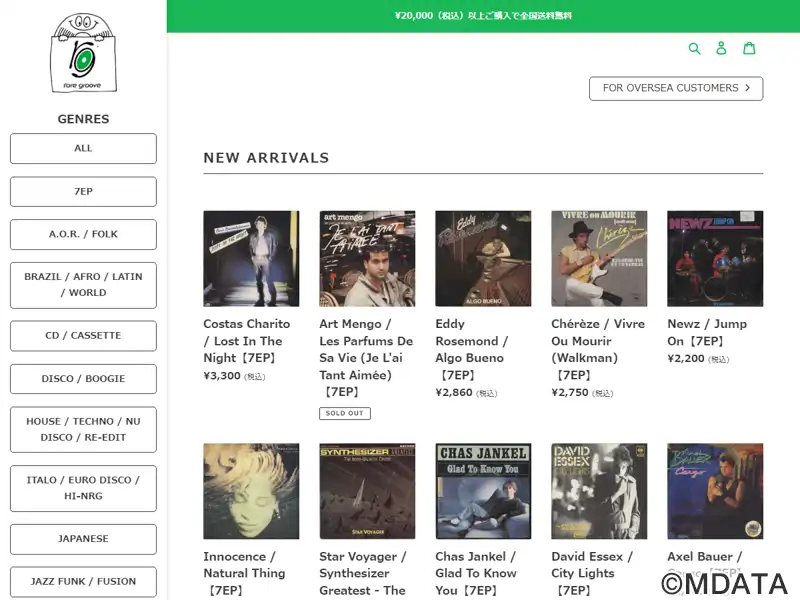
Task: Open 'David Essex / City Lights' title link
Action: (x=592, y=573)
